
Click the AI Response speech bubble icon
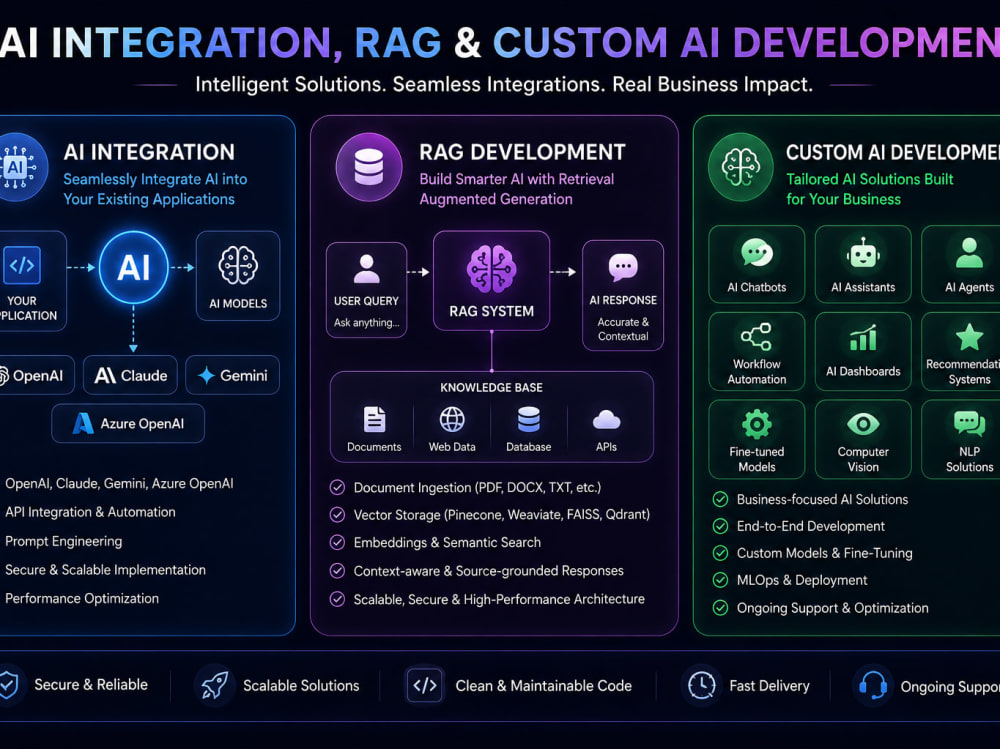coord(623,267)
